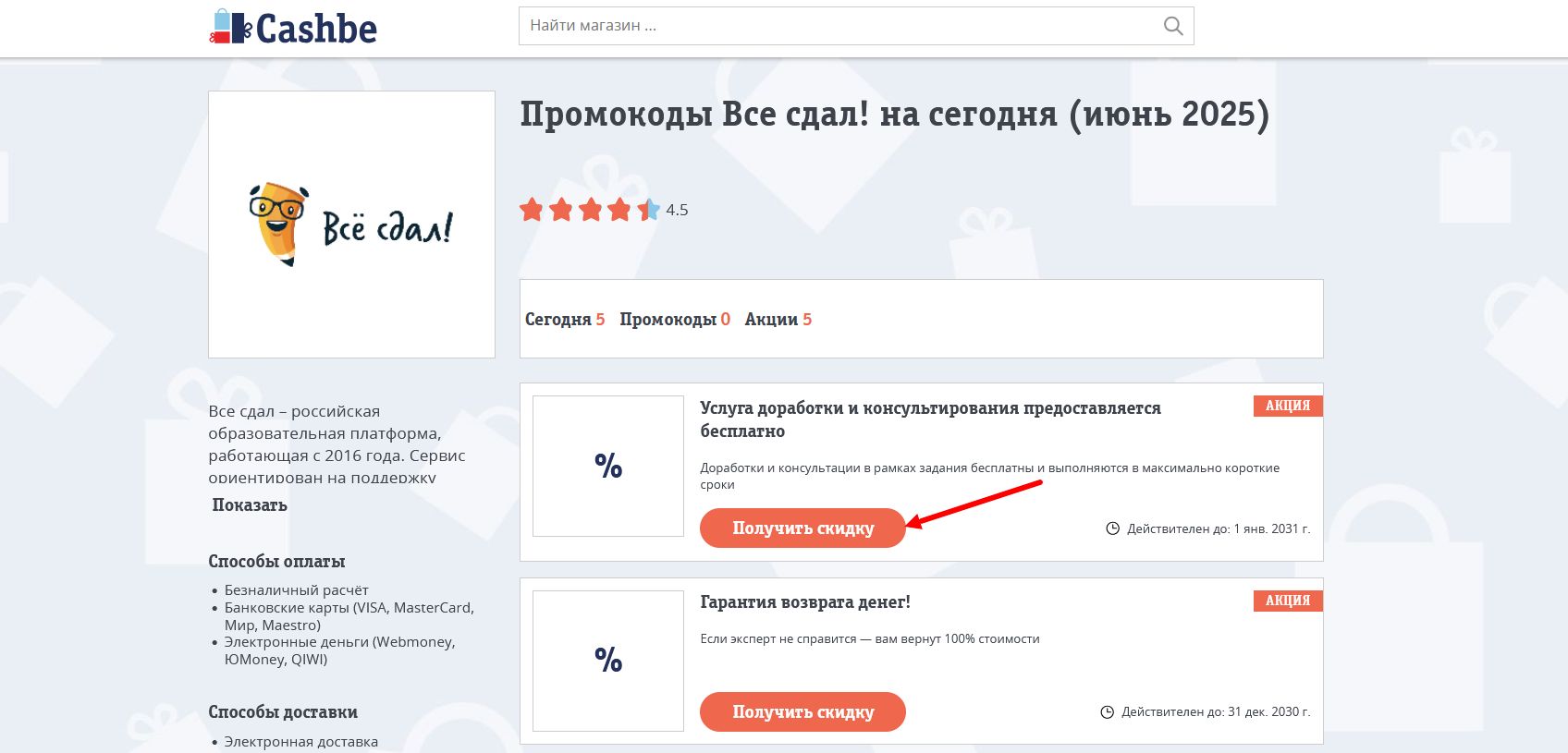The width and height of the screenshot is (1568, 753).
Task: Click 'Действителен до: 1 янв. 2031 г.' text
Action: pyautogui.click(x=1219, y=528)
